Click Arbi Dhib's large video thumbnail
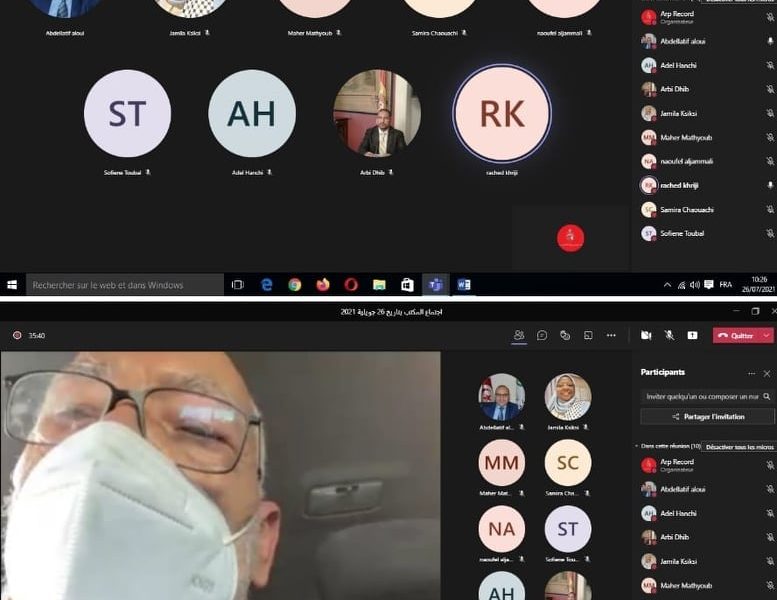 pyautogui.click(x=377, y=113)
